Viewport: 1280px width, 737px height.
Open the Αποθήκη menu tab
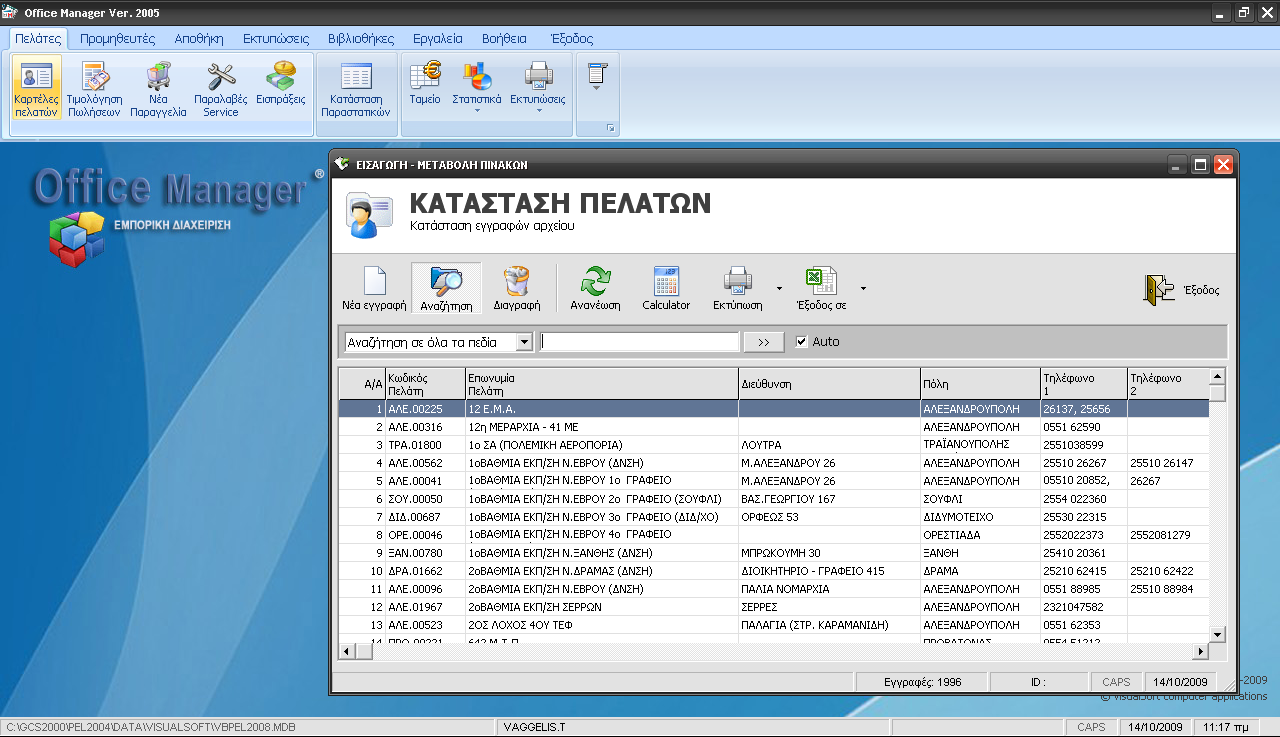(x=198, y=39)
